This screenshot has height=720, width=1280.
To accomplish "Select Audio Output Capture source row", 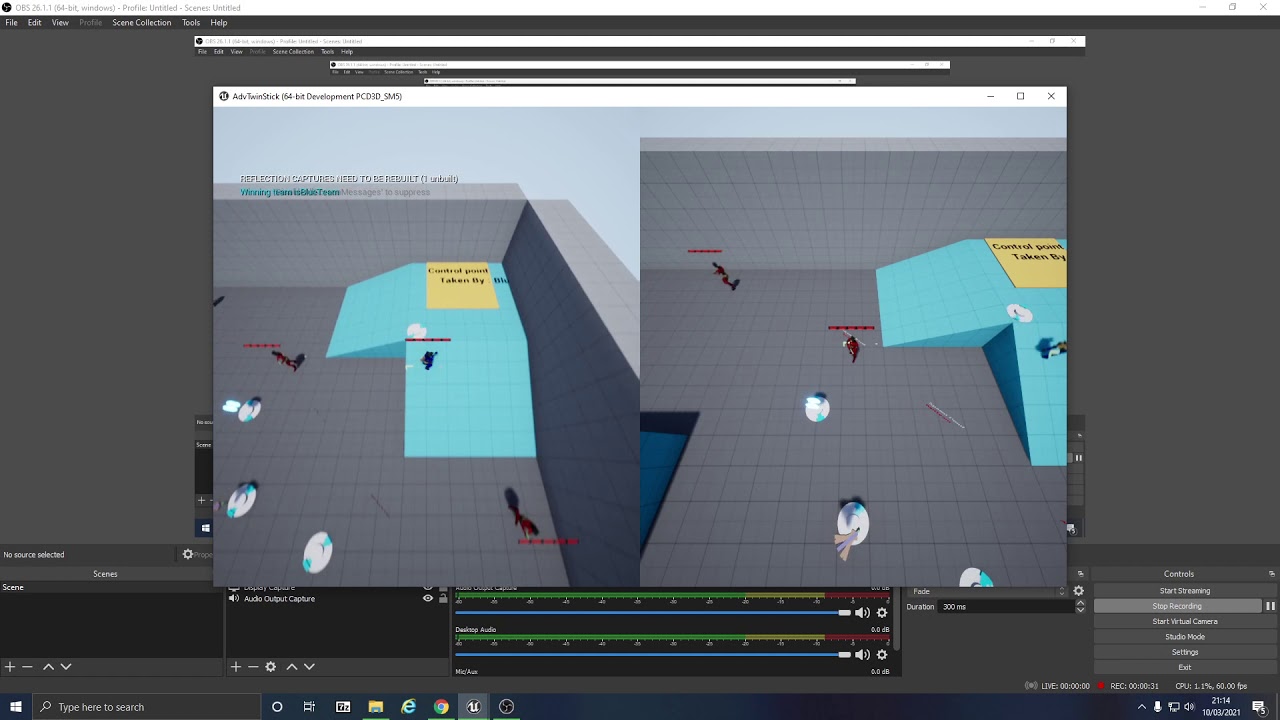I will coord(338,599).
